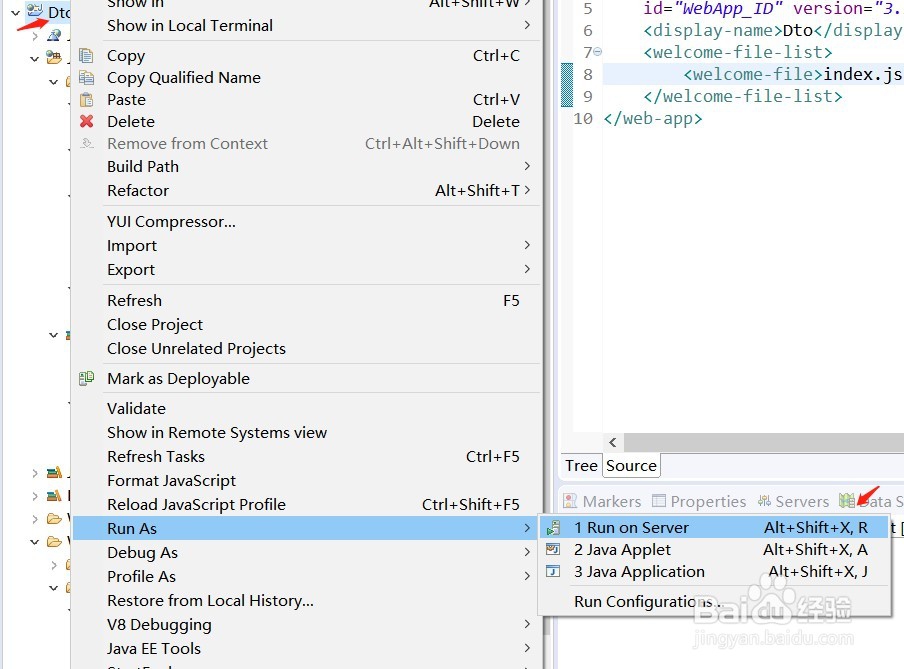This screenshot has width=904, height=669.
Task: Select Close Project in the context menu
Action: 155,325
